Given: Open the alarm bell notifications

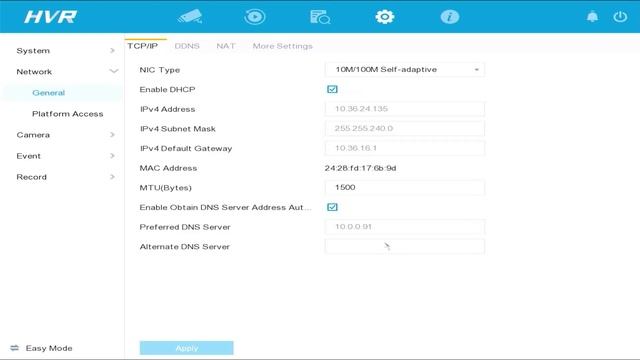Looking at the screenshot, I should tap(592, 17).
